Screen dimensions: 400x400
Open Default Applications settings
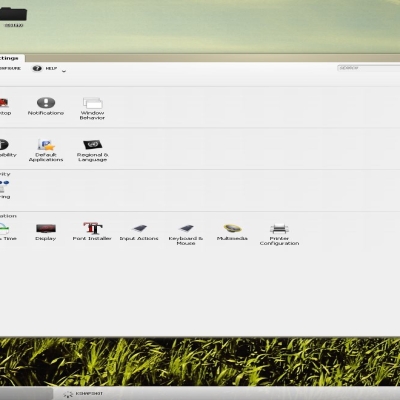click(46, 150)
